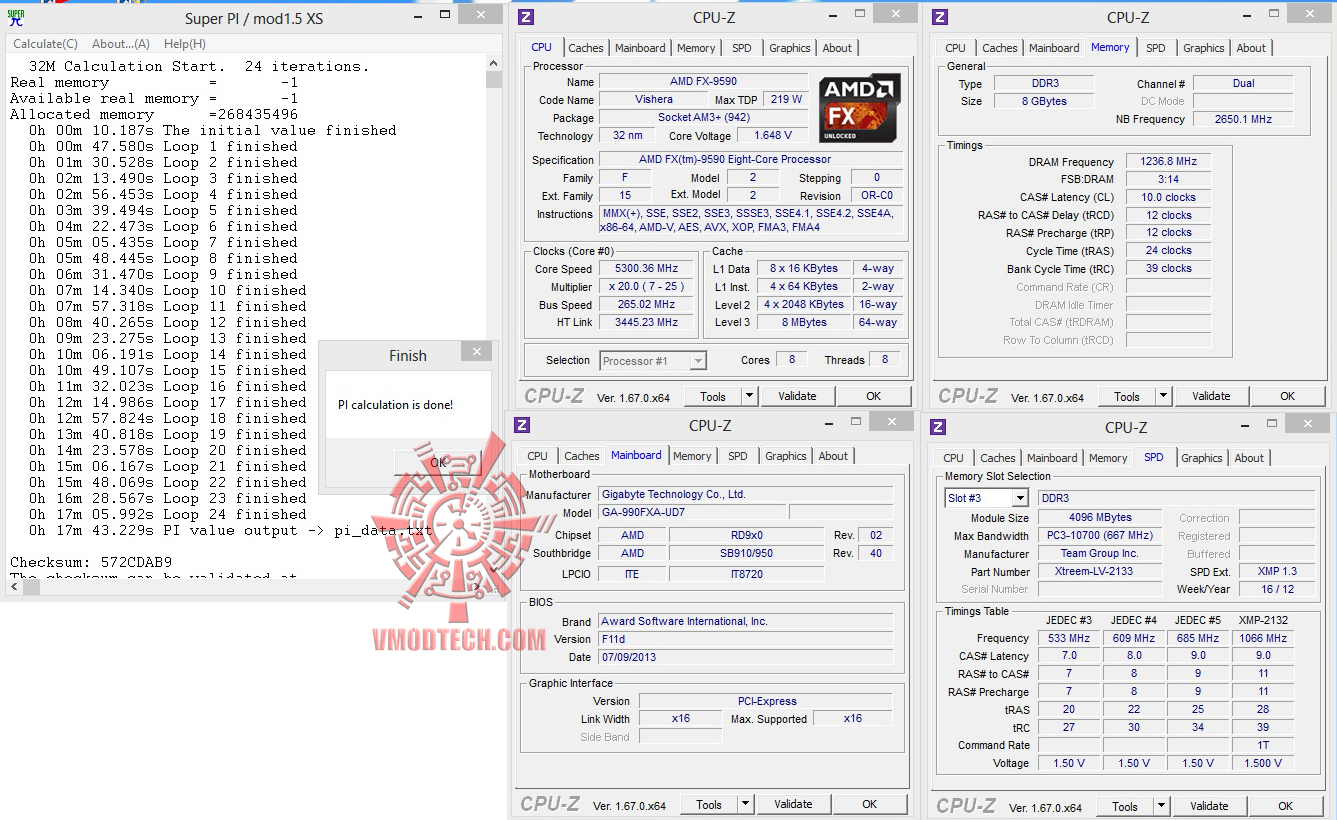This screenshot has width=1337, height=820.
Task: Close the Finish dialog with its X button
Action: click(x=477, y=352)
